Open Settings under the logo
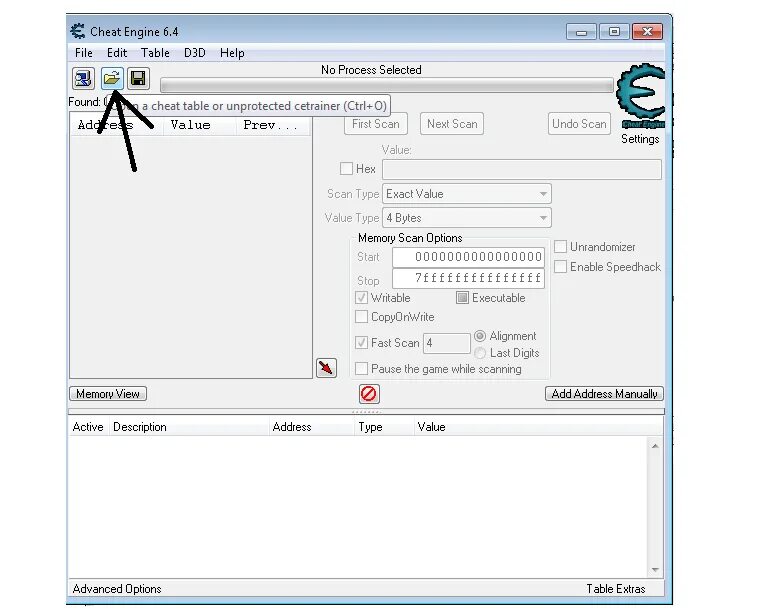Viewport: 768px width, 614px height. (x=640, y=139)
